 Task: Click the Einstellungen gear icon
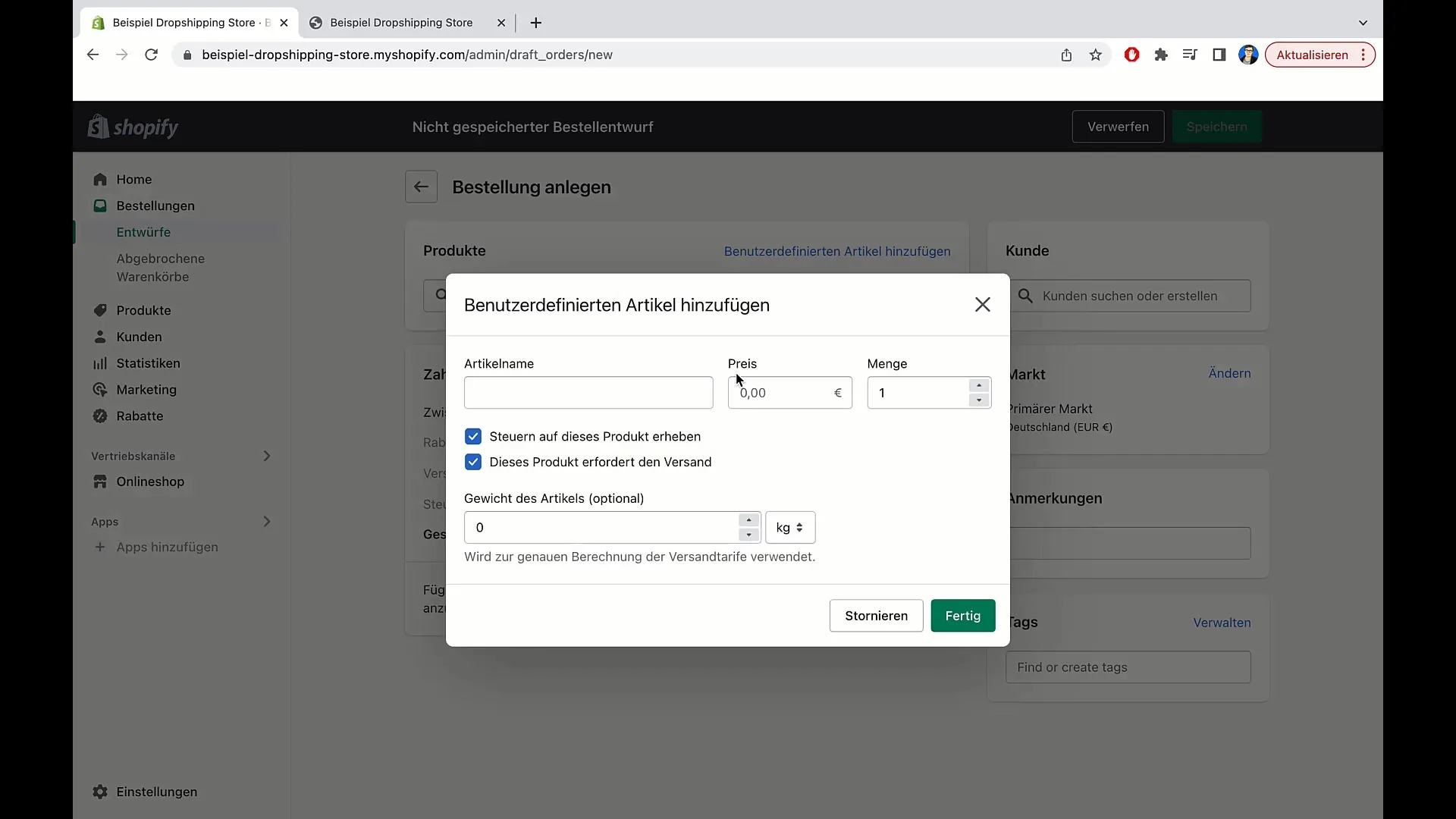(100, 792)
